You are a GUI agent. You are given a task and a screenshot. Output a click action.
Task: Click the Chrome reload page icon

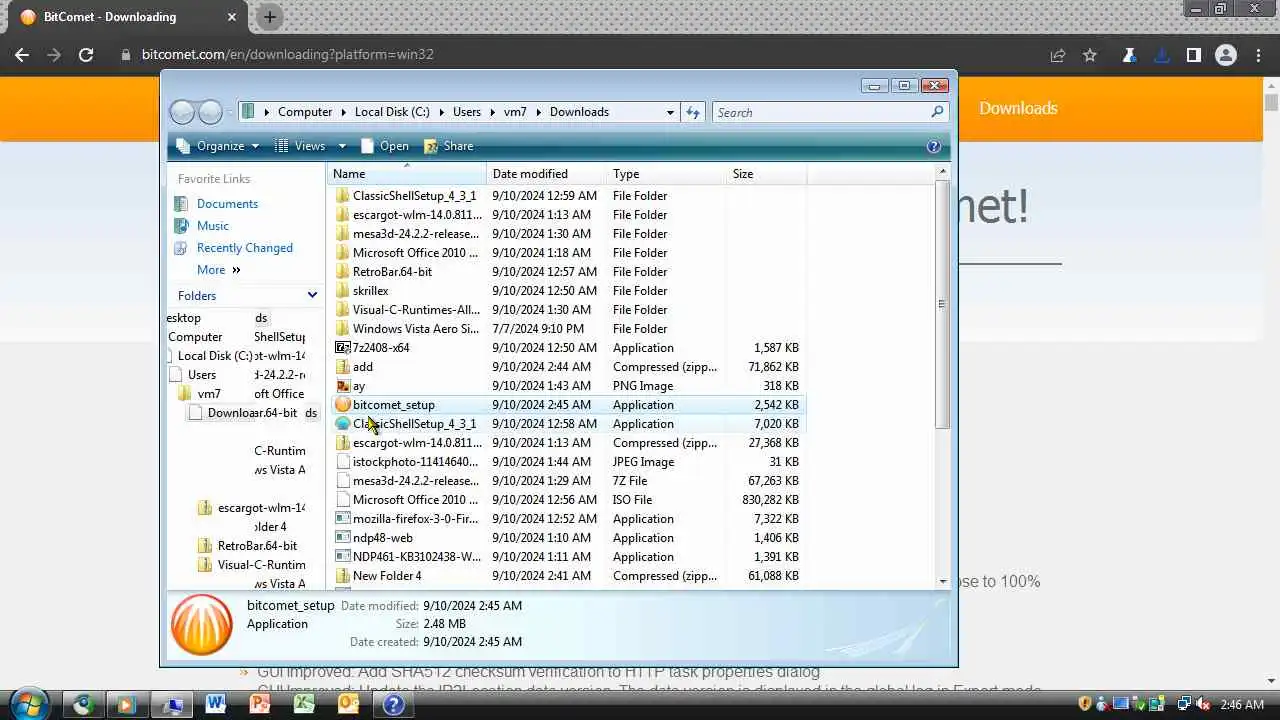pyautogui.click(x=86, y=55)
